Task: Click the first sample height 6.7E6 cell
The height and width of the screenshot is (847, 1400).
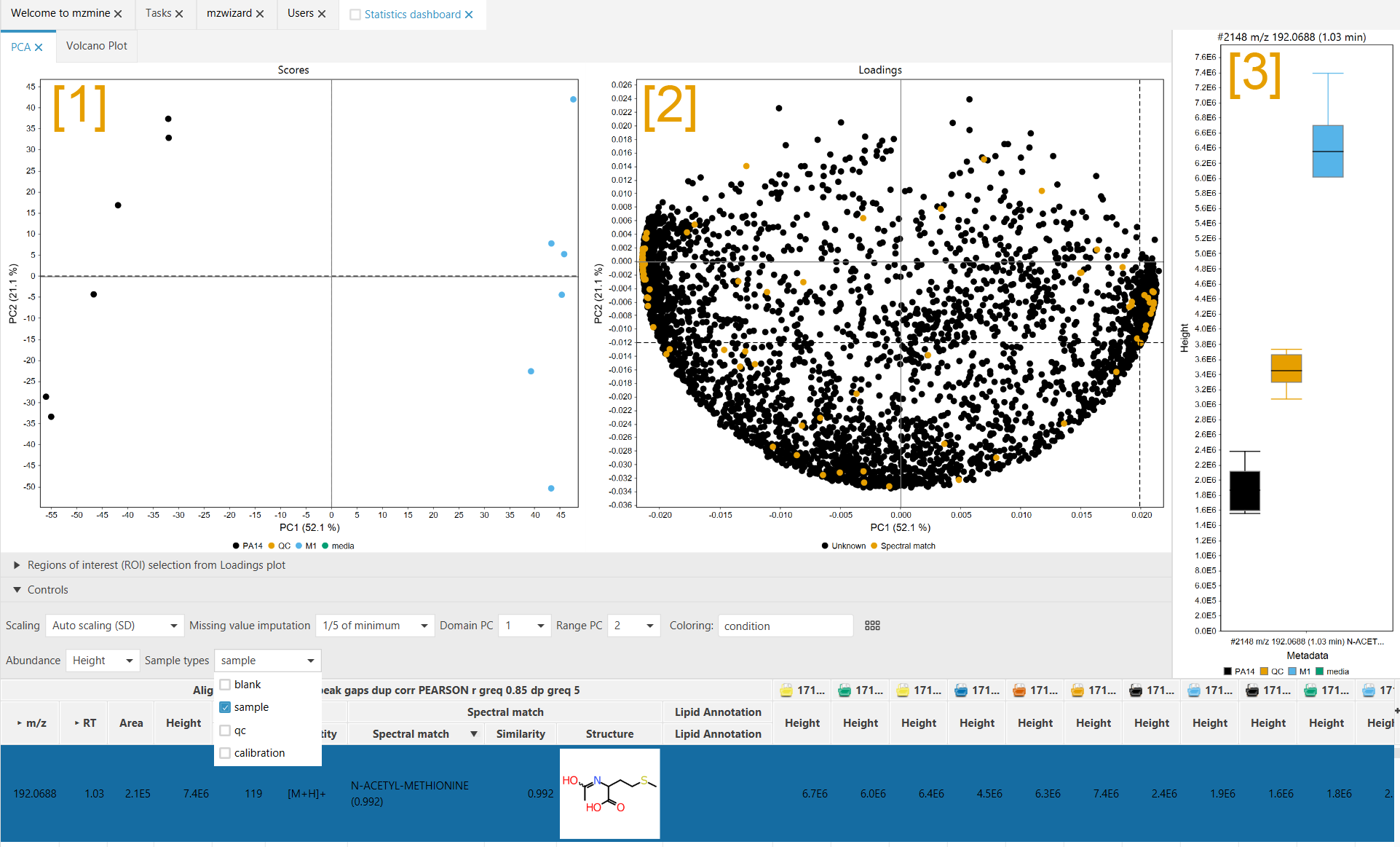Action: pos(815,794)
